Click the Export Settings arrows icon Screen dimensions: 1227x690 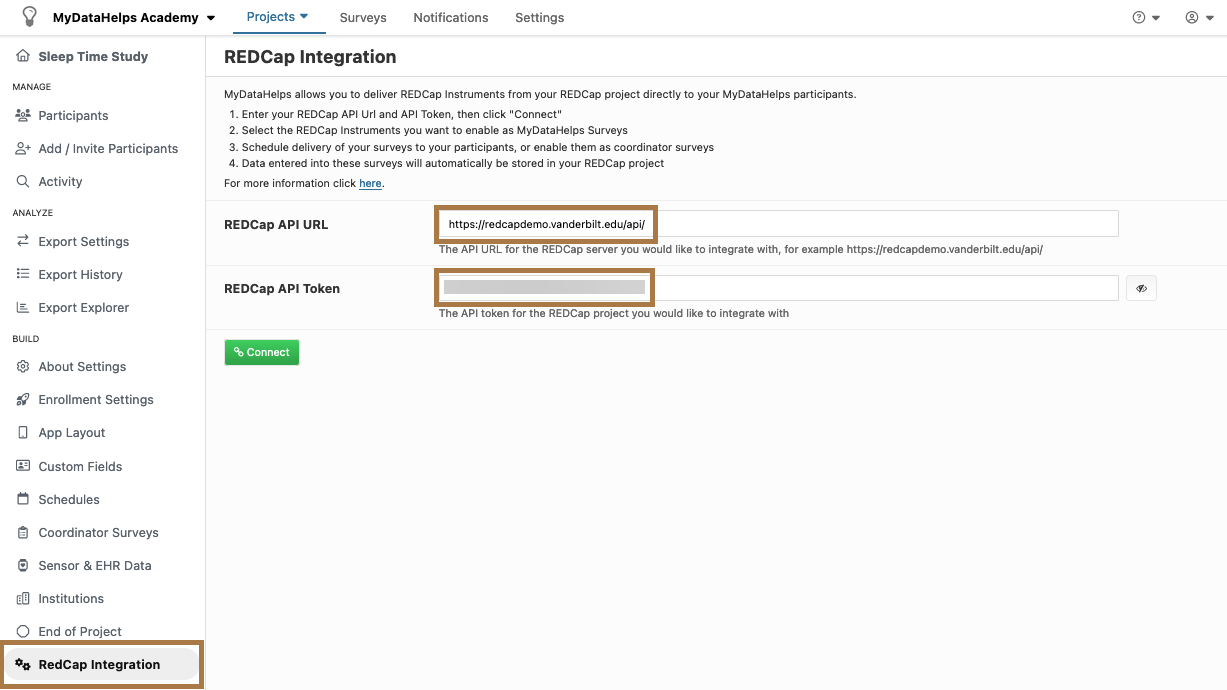pos(23,242)
